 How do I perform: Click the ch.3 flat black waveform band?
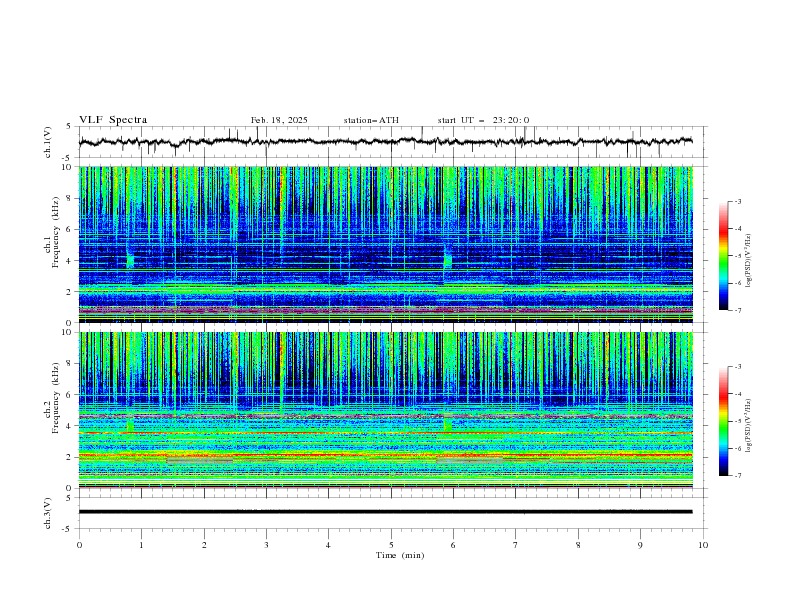pyautogui.click(x=385, y=512)
